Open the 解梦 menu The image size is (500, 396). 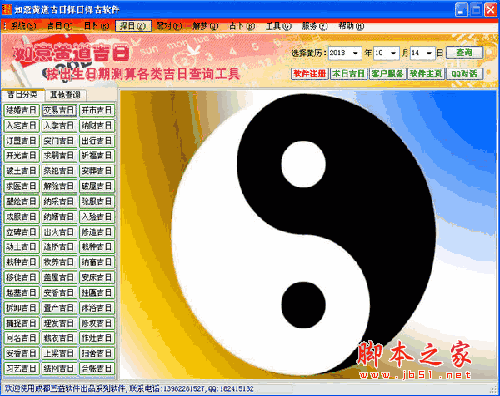[205, 26]
